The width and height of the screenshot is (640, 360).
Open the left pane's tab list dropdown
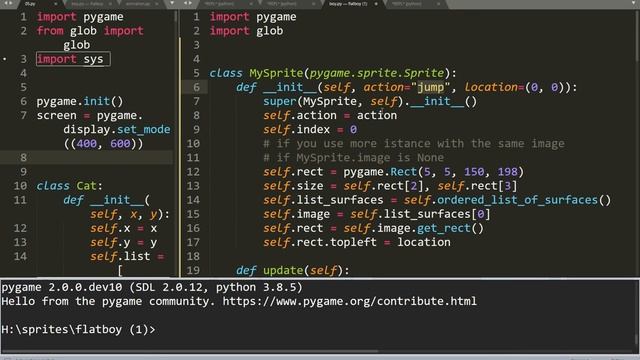pyautogui.click(x=172, y=3)
